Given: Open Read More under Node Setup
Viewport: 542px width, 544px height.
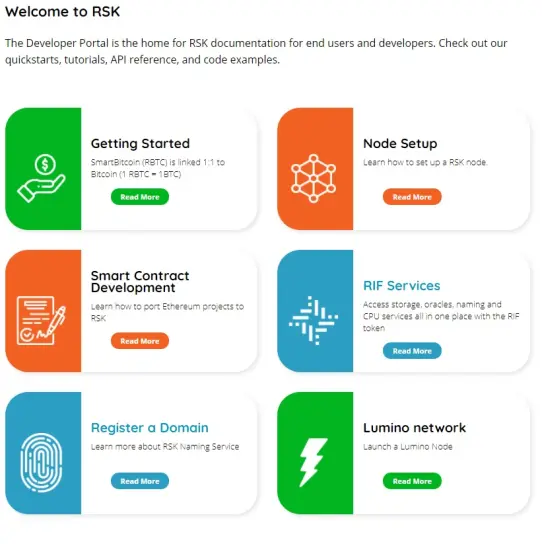Looking at the screenshot, I should (412, 197).
